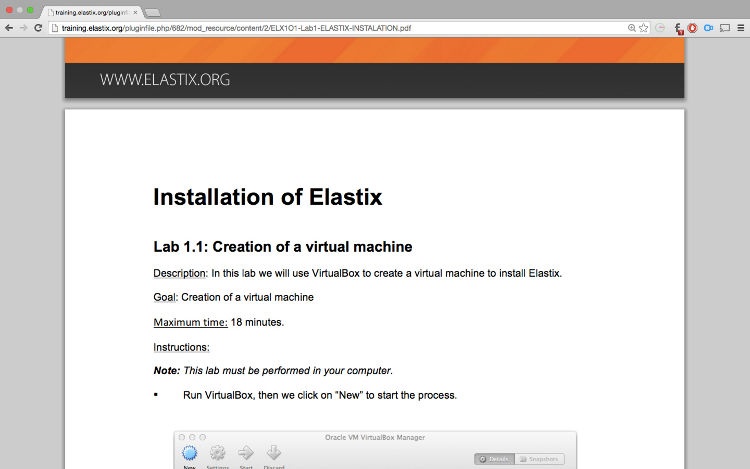Image resolution: width=750 pixels, height=469 pixels.
Task: Click the Start arrow in VirtualBox image
Action: pos(245,454)
